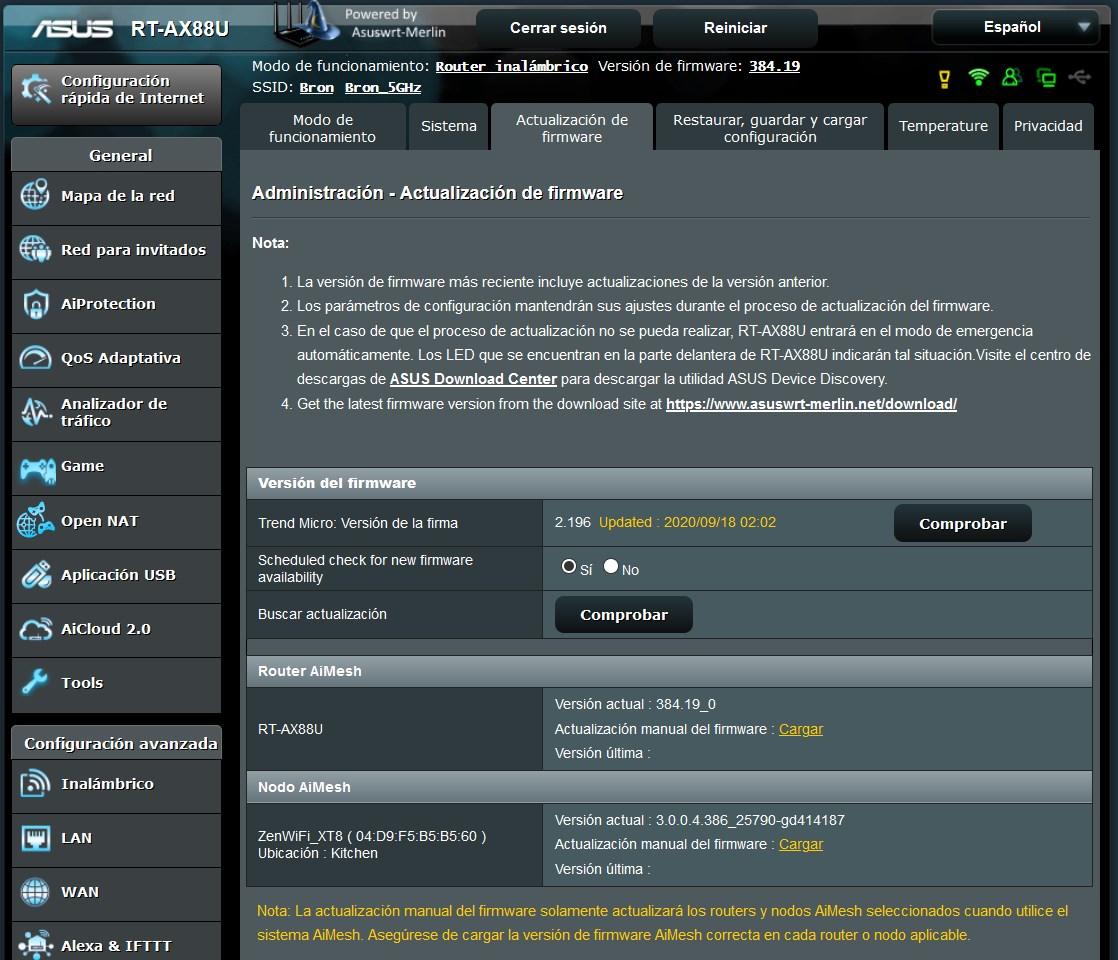This screenshot has height=960, width=1118.
Task: Click Ubicación : Kitchen text
Action: click(318, 853)
